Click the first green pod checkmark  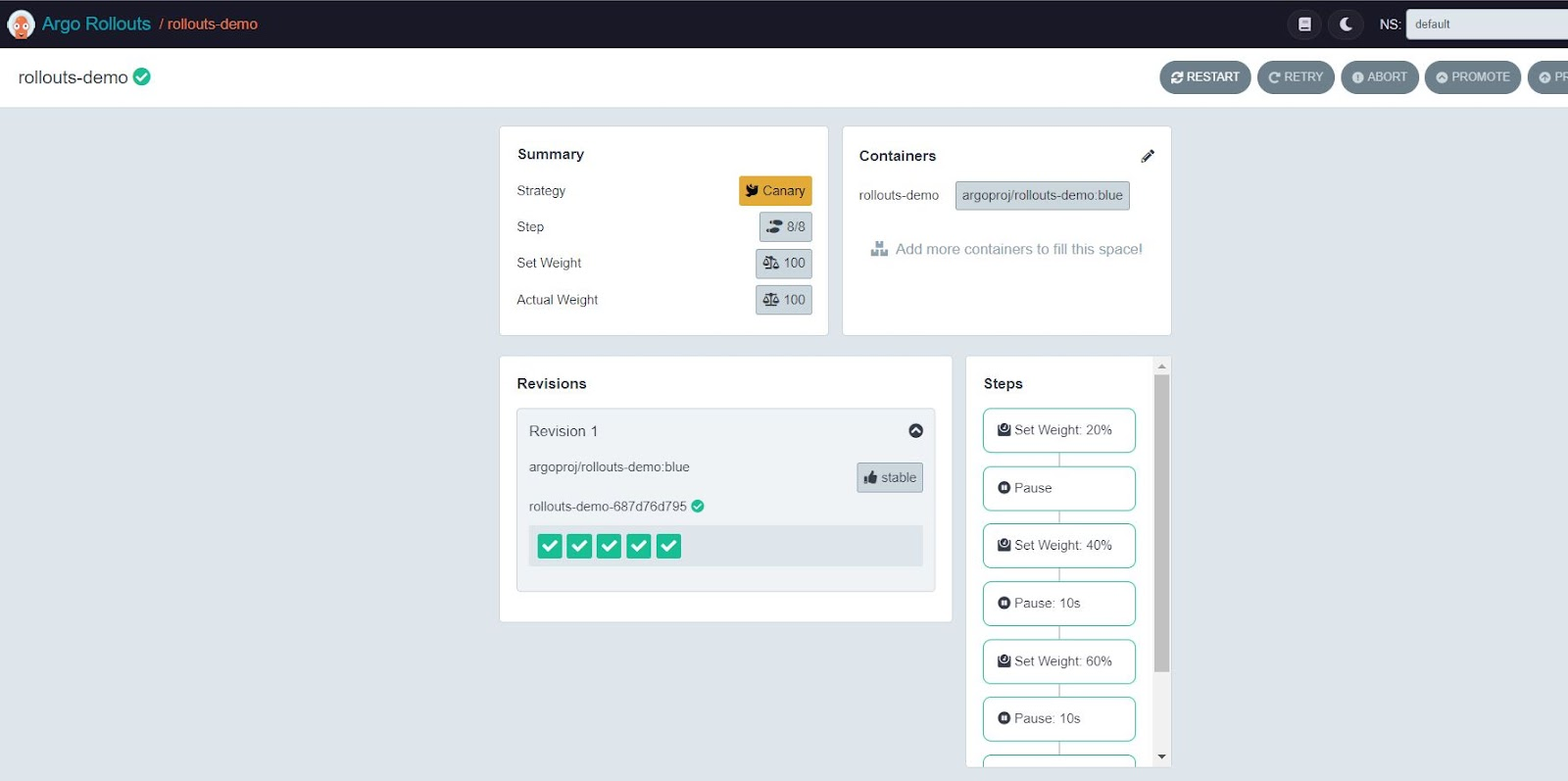550,546
